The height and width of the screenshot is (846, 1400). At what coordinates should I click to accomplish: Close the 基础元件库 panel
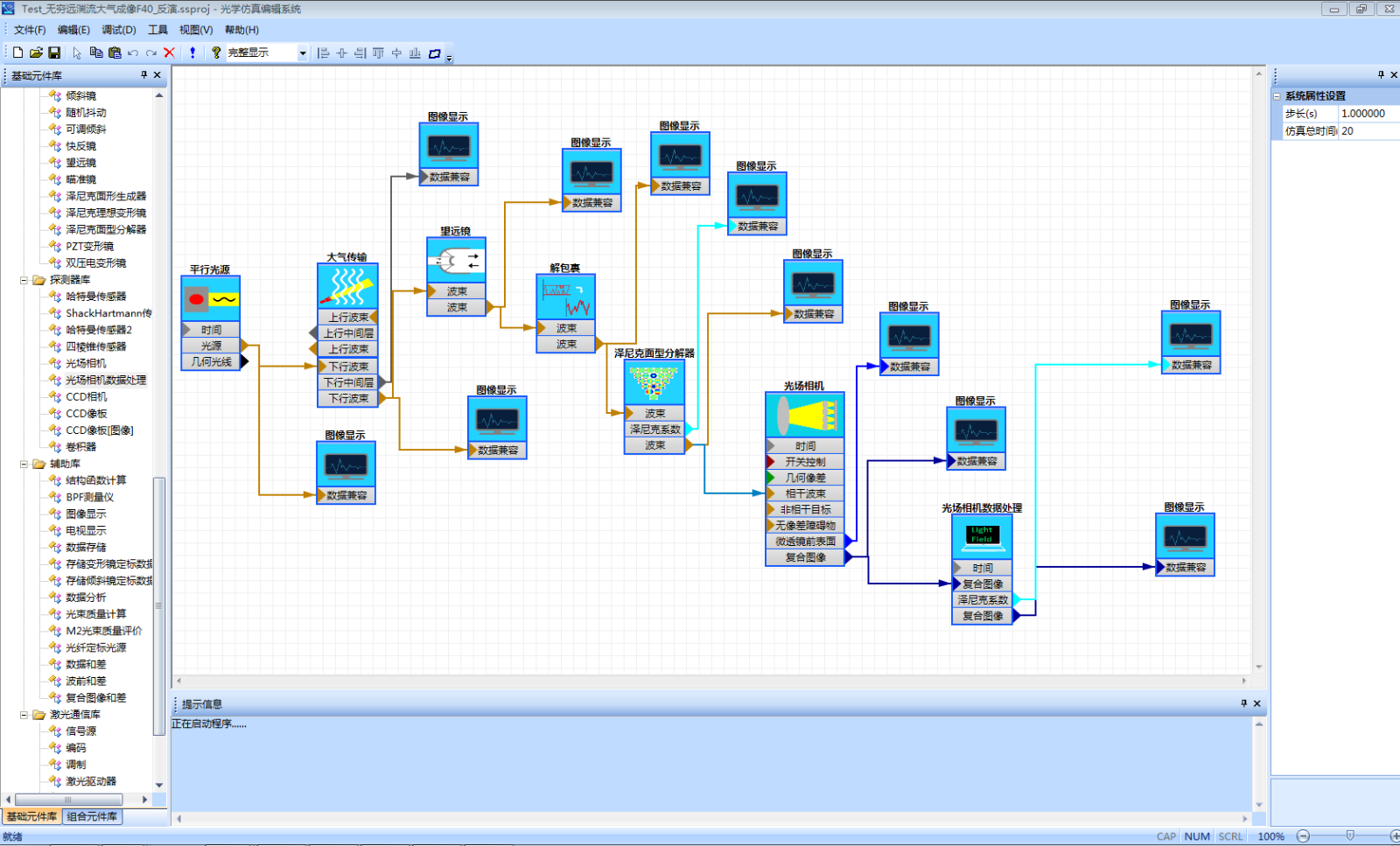pos(157,75)
